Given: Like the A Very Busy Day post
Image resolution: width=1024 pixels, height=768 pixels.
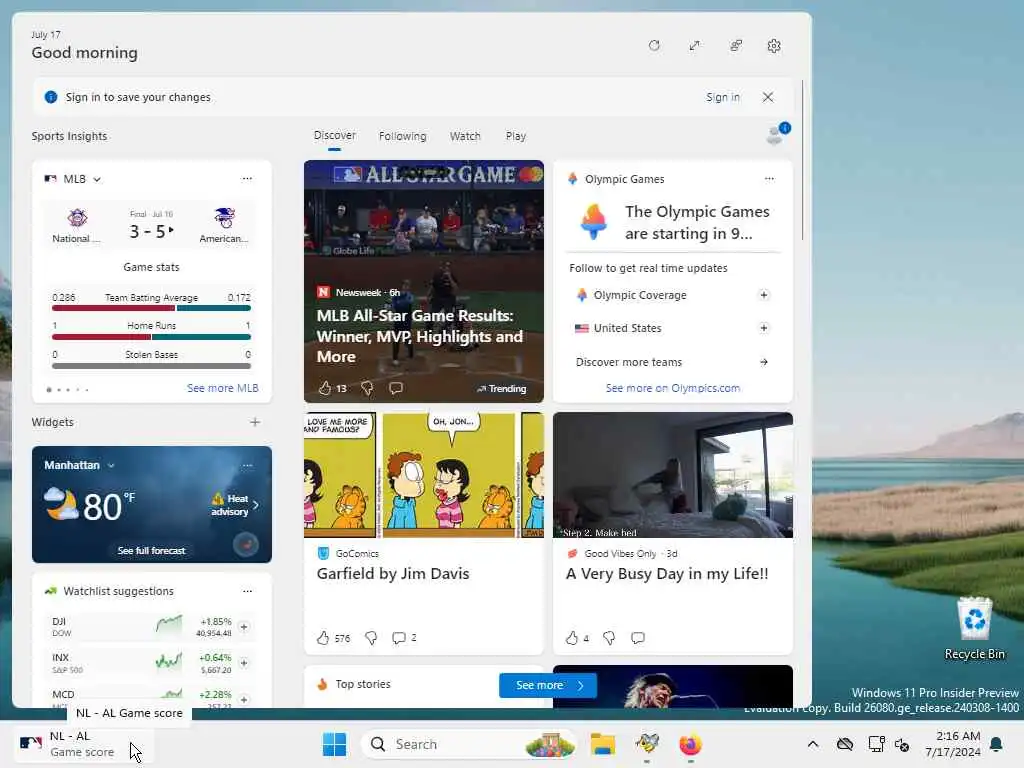Looking at the screenshot, I should coord(571,638).
